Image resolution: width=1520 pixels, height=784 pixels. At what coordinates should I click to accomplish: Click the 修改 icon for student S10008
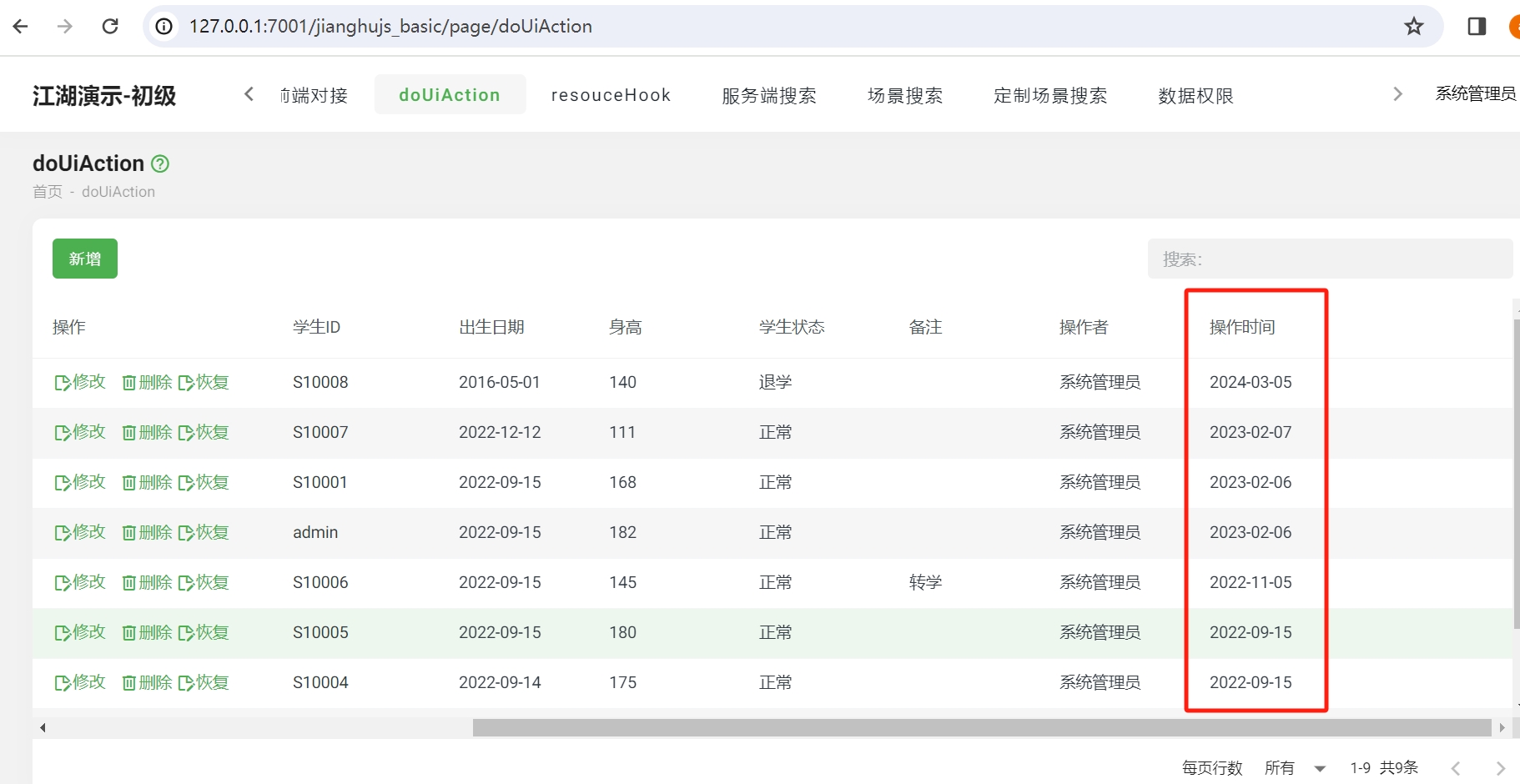pos(79,382)
